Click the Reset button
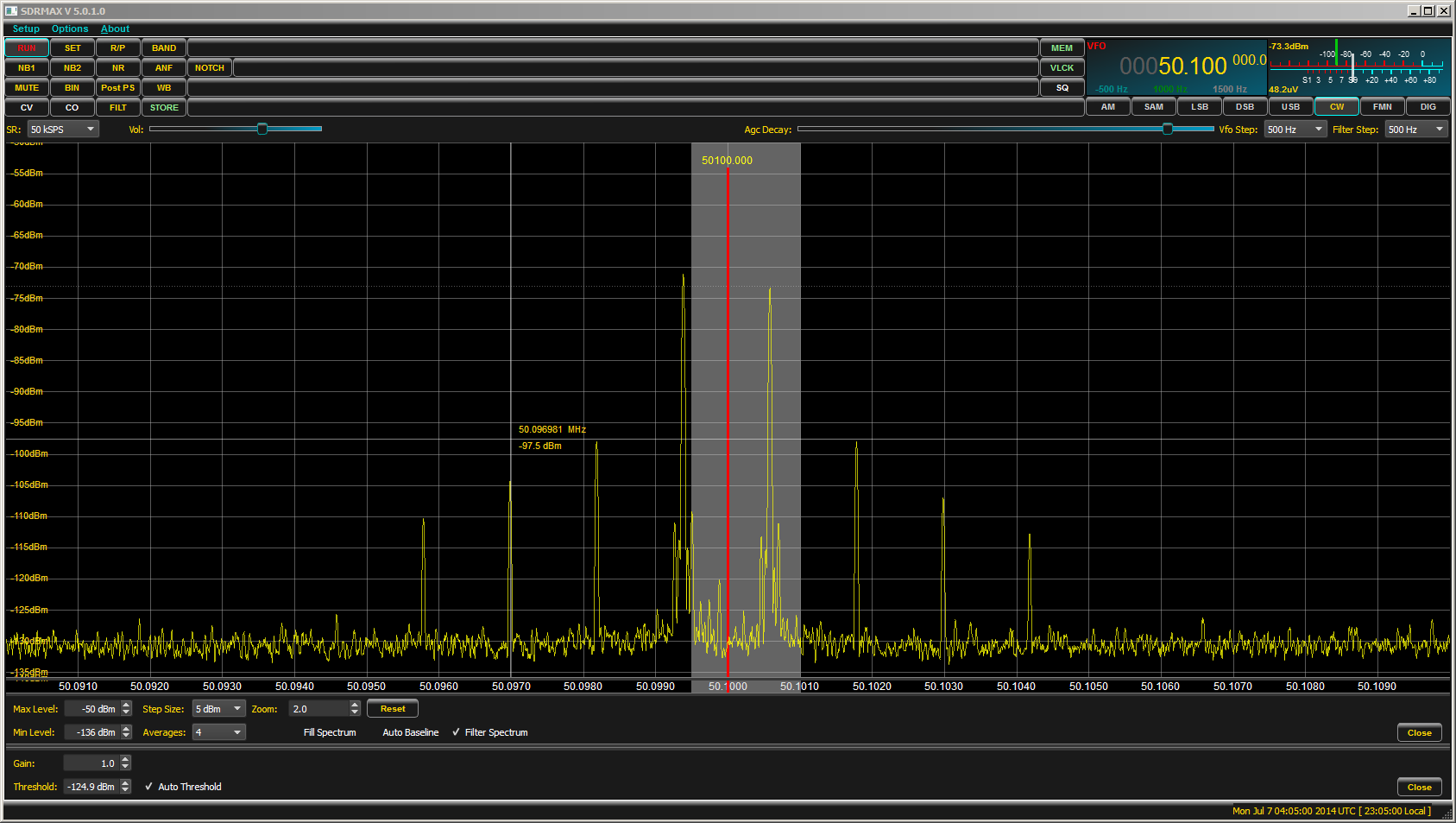 (x=393, y=709)
